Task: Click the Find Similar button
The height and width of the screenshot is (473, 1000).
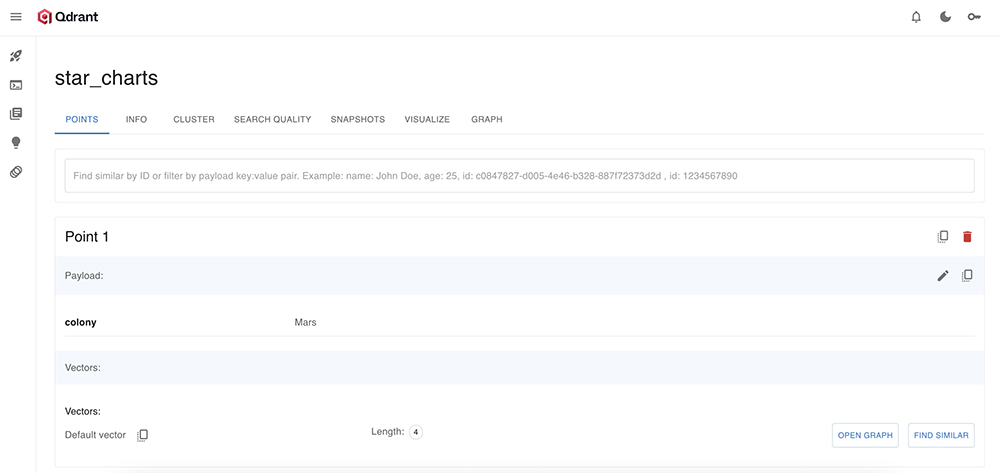Action: pos(941,435)
